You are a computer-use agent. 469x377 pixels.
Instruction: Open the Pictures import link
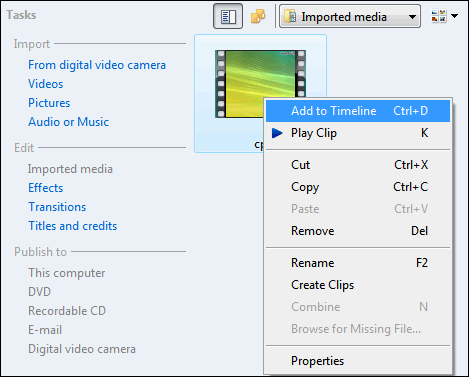49,103
